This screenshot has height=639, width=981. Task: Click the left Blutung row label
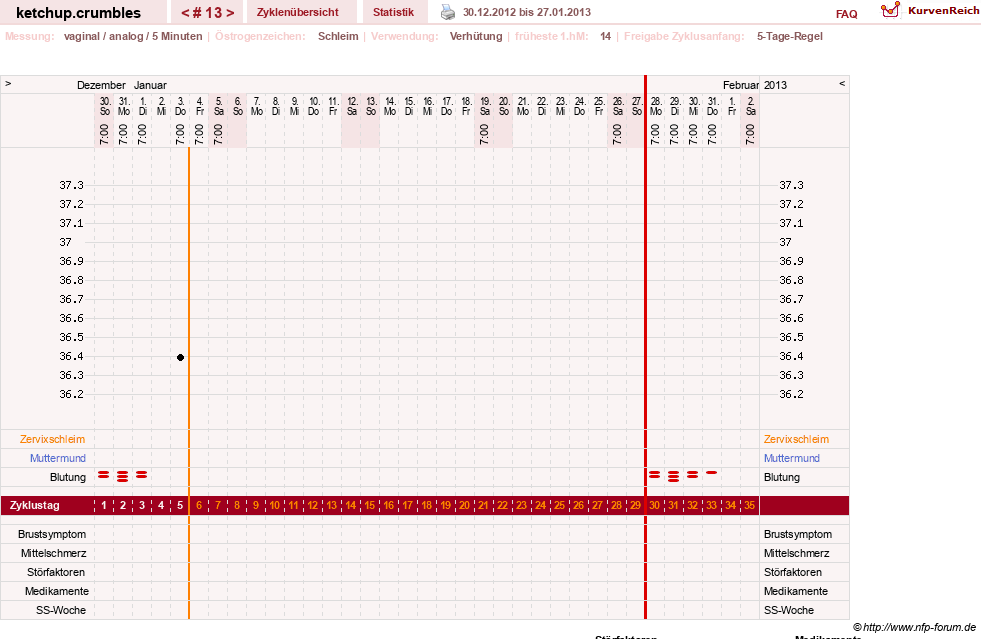(68, 477)
